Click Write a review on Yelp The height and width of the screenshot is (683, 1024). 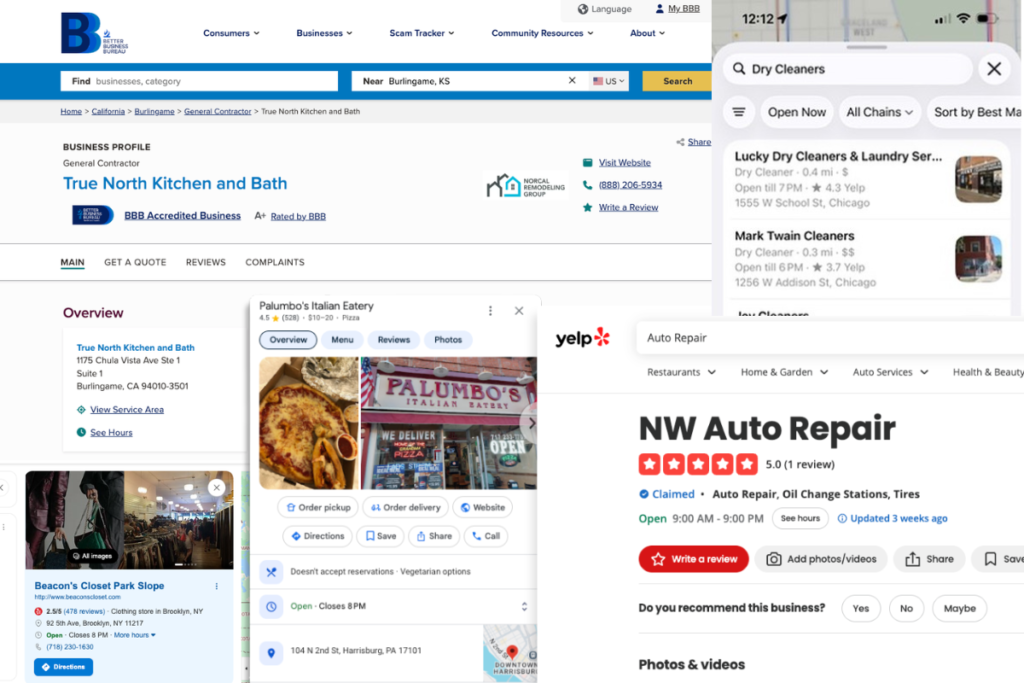pos(694,559)
